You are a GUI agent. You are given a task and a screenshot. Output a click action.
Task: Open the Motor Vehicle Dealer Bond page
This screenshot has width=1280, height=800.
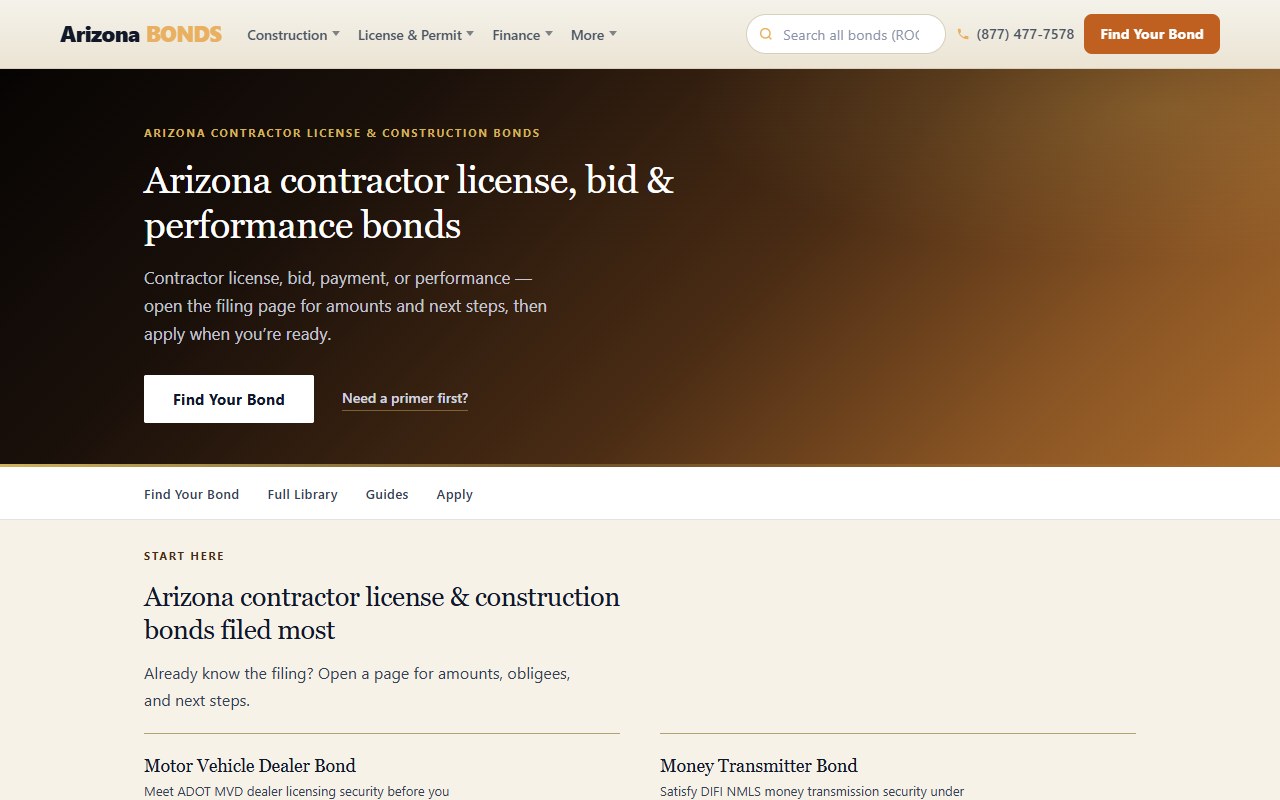tap(250, 766)
